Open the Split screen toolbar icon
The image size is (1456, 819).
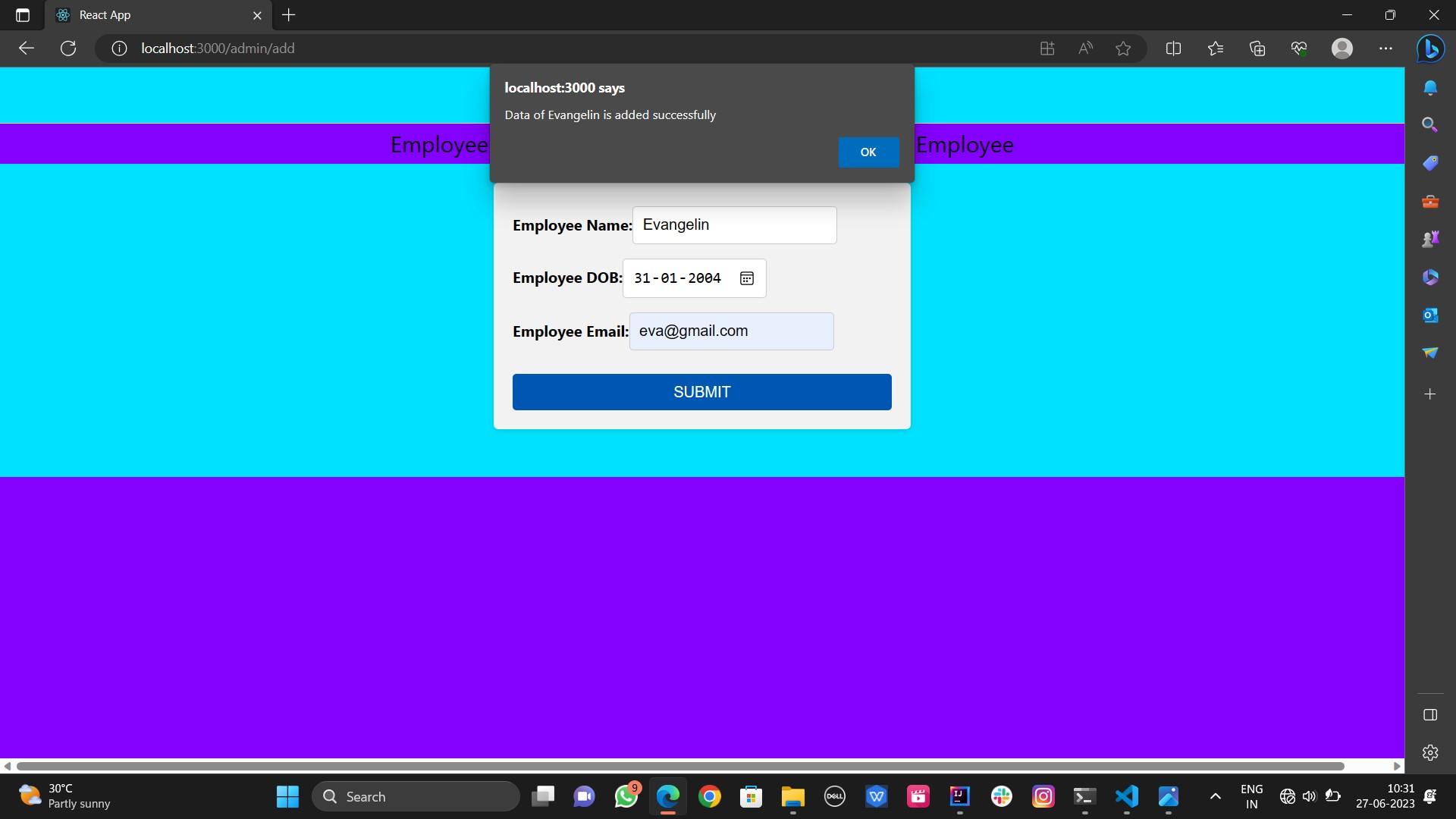(1173, 48)
